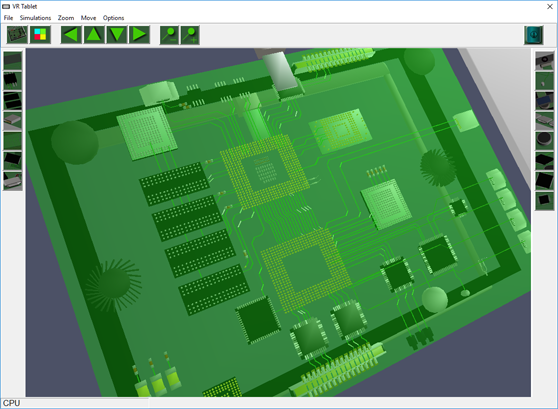
Task: Select the black chip with pins in left panel
Action: pyautogui.click(x=13, y=81)
